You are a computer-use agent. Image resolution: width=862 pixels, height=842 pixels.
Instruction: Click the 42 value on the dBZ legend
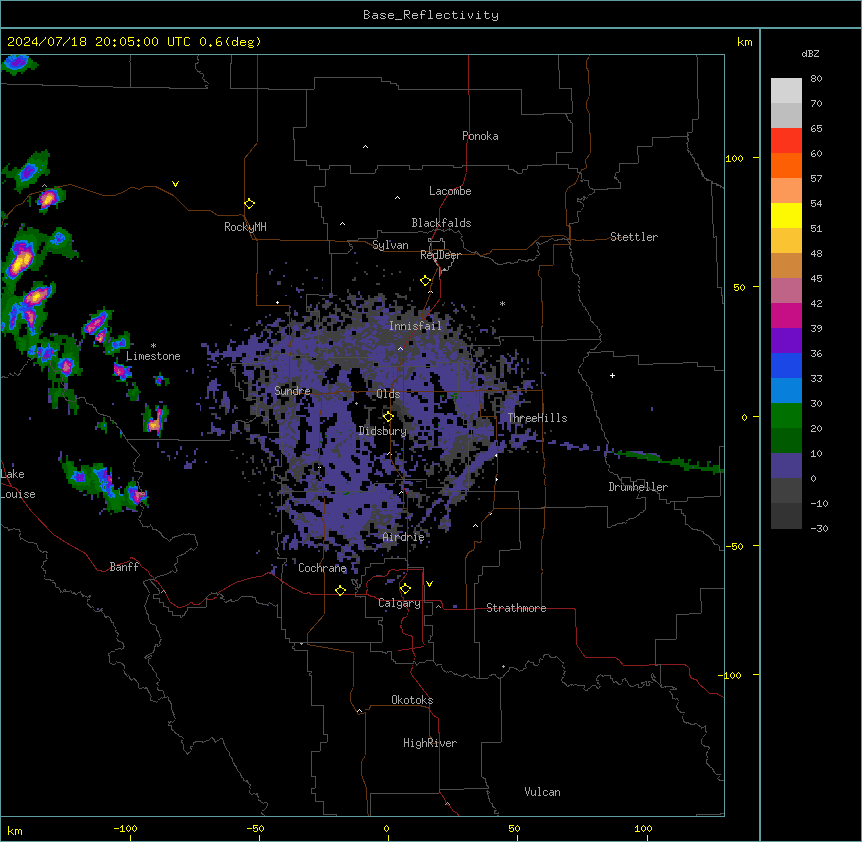coord(816,303)
